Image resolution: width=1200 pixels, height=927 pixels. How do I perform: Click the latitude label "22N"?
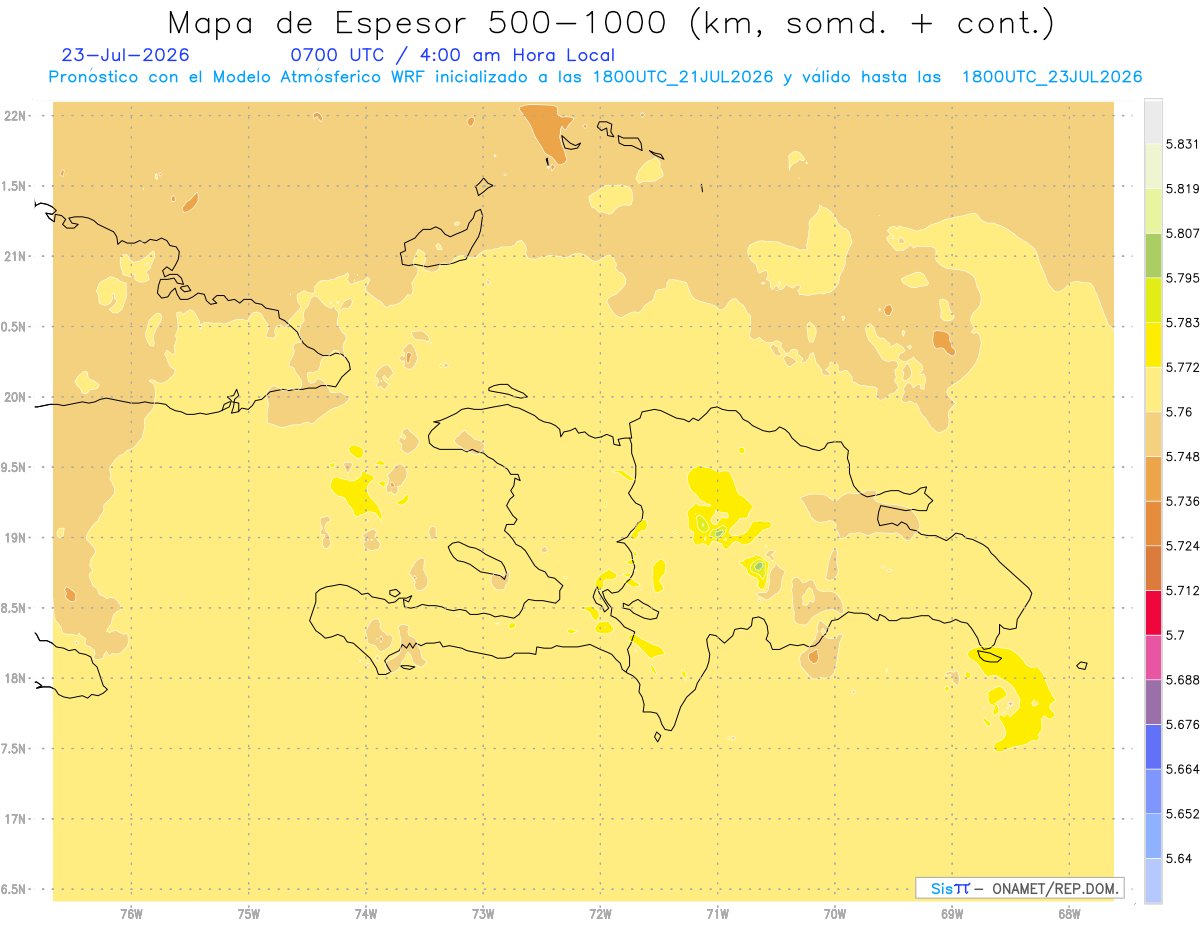(14, 116)
